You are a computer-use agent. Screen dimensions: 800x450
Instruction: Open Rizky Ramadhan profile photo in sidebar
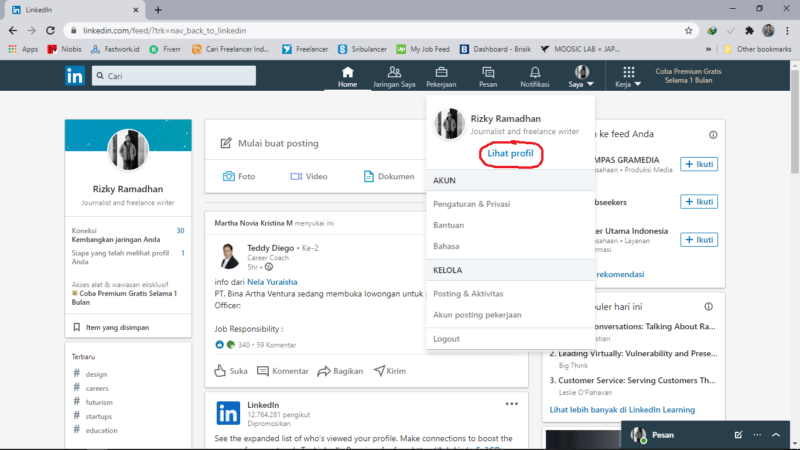click(x=128, y=149)
